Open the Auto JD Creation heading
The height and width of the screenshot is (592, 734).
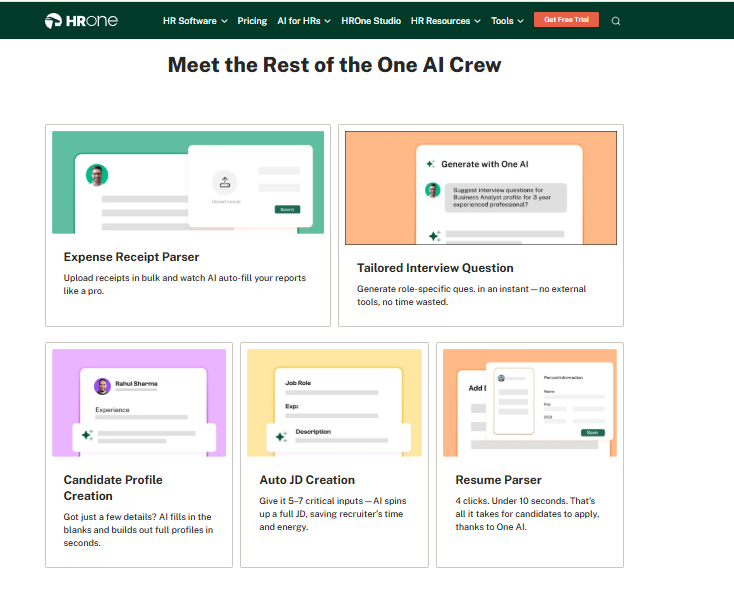tap(307, 480)
